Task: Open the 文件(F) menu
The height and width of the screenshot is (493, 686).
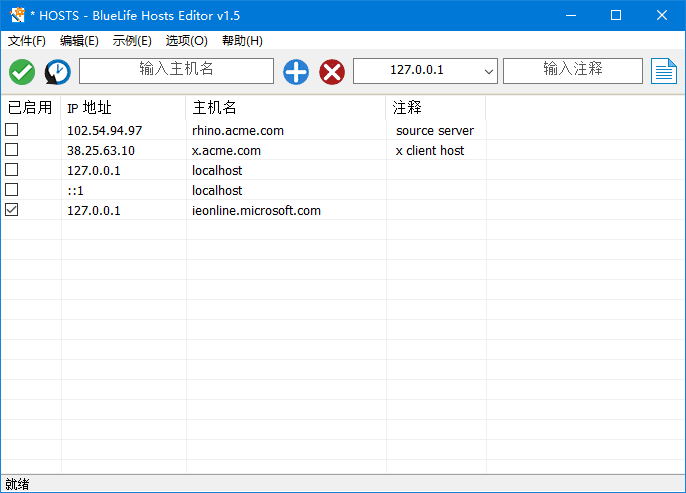Action: point(27,41)
